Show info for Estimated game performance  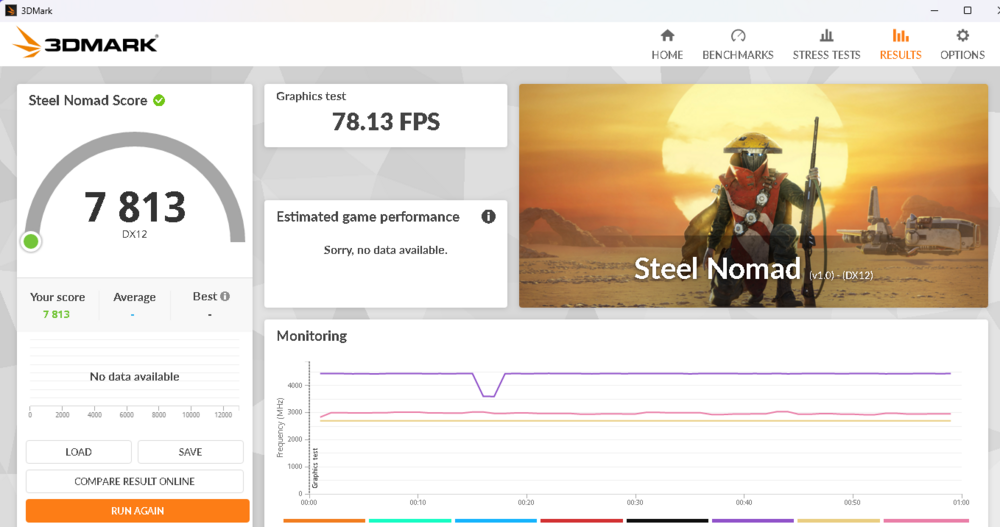(489, 217)
